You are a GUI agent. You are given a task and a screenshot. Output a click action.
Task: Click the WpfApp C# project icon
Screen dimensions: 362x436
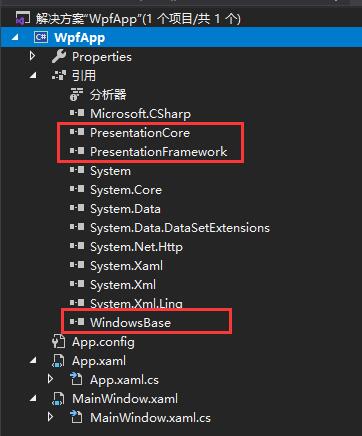[x=41, y=37]
